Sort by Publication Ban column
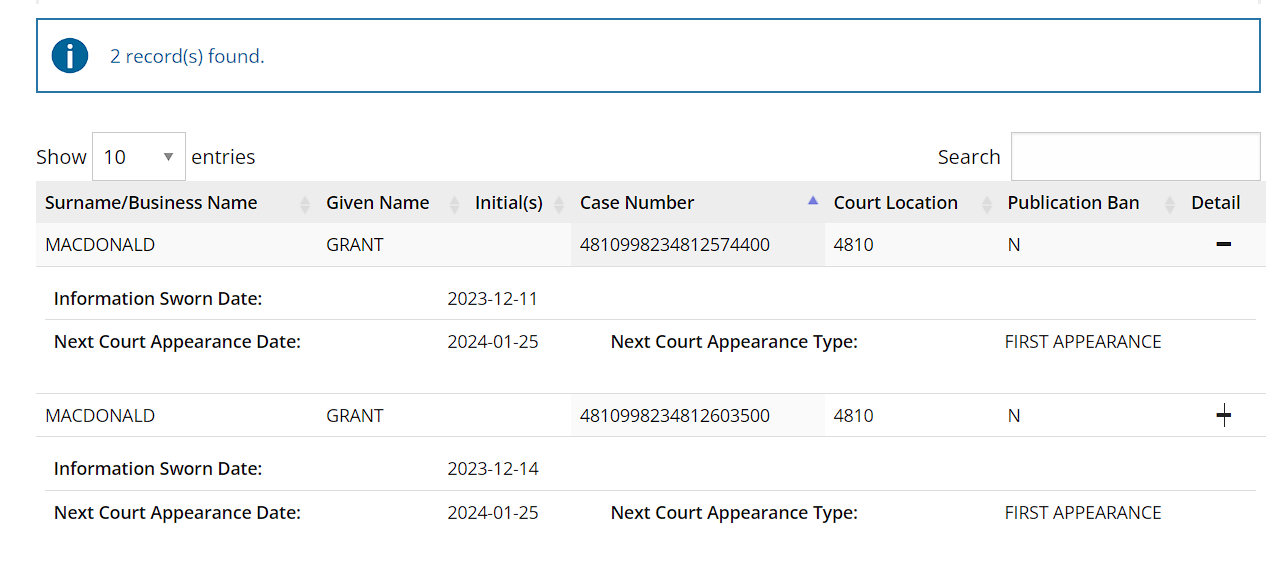Screen dimensions: 1284x562 [1090, 203]
